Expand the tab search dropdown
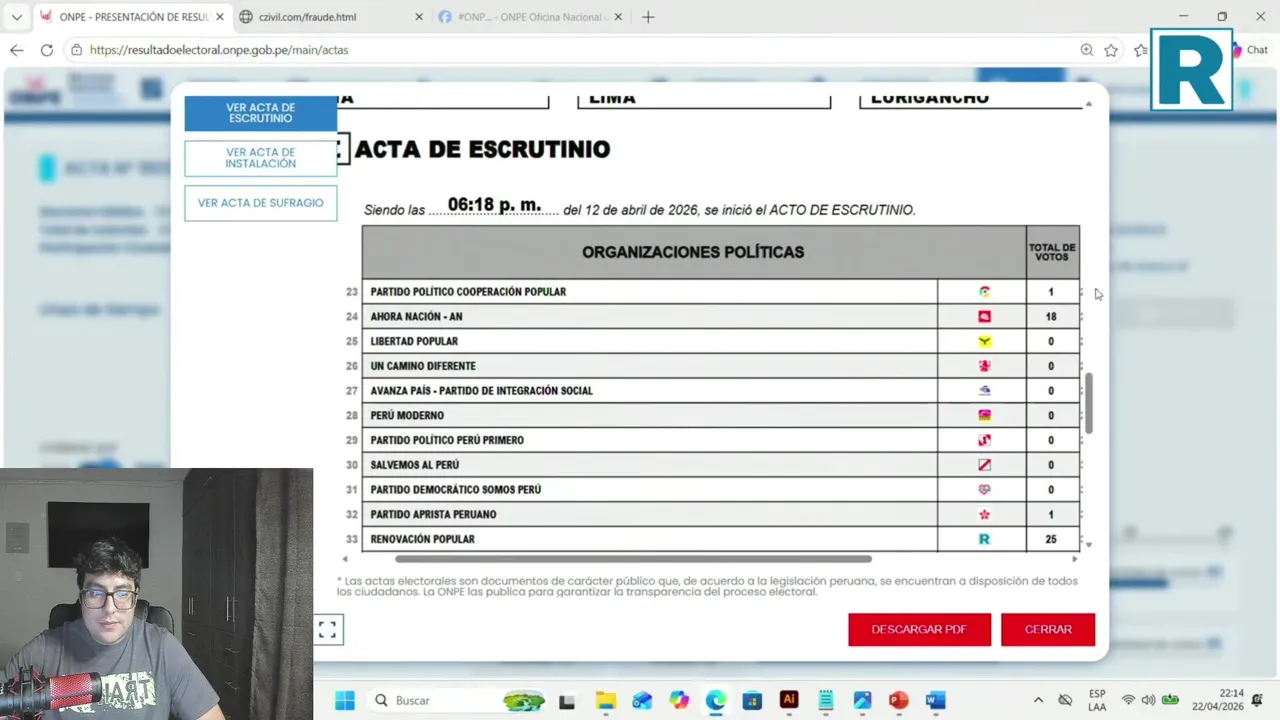 (x=16, y=17)
